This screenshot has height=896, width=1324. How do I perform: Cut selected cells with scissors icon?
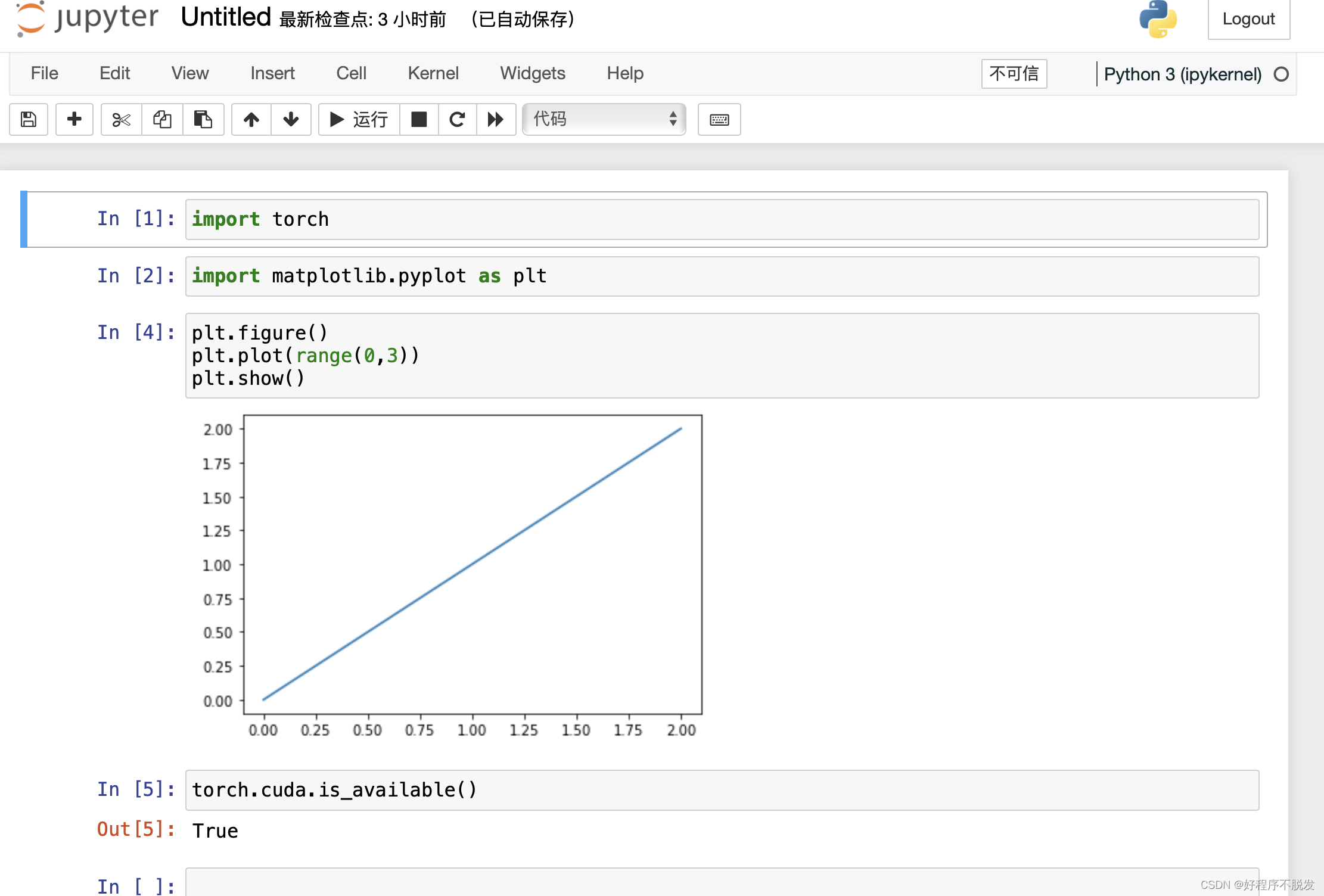[122, 120]
